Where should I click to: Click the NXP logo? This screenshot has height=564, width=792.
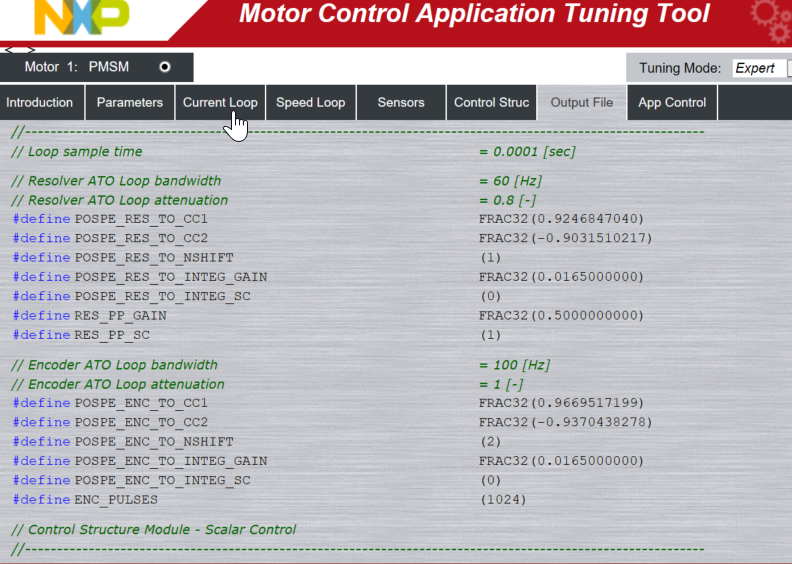click(x=82, y=16)
